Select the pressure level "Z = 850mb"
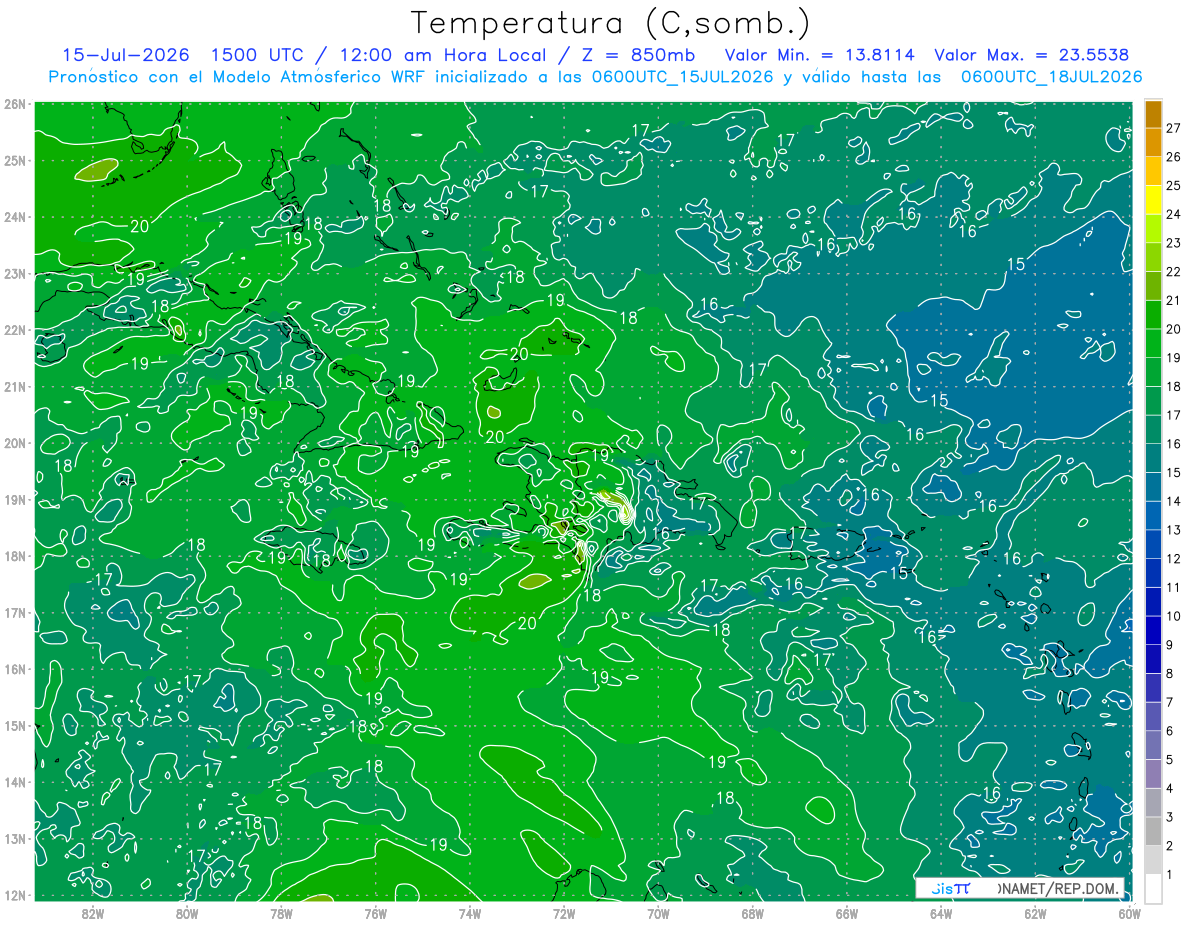This screenshot has width=1200, height=927. (637, 55)
